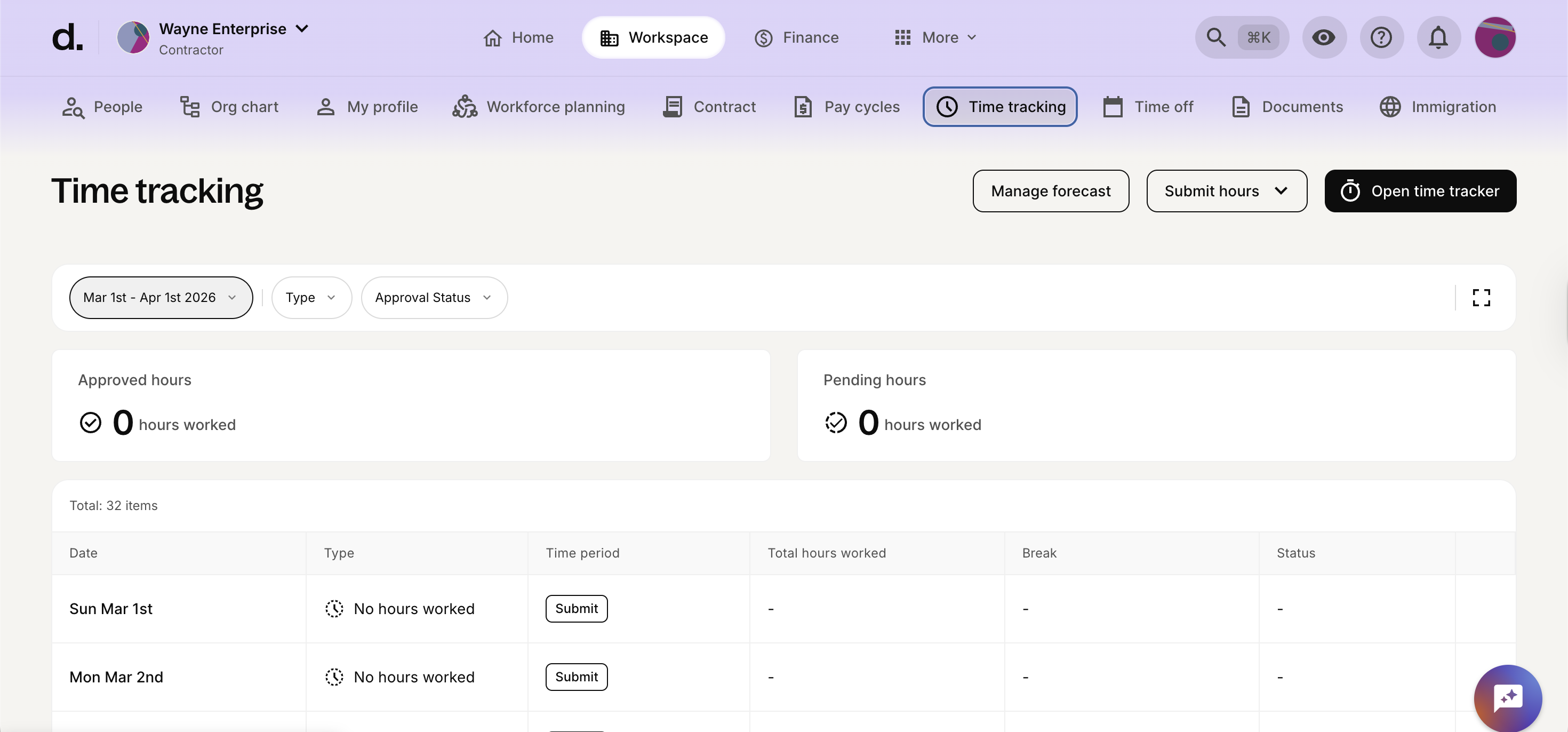Switch to the Finance tab

pos(796,37)
